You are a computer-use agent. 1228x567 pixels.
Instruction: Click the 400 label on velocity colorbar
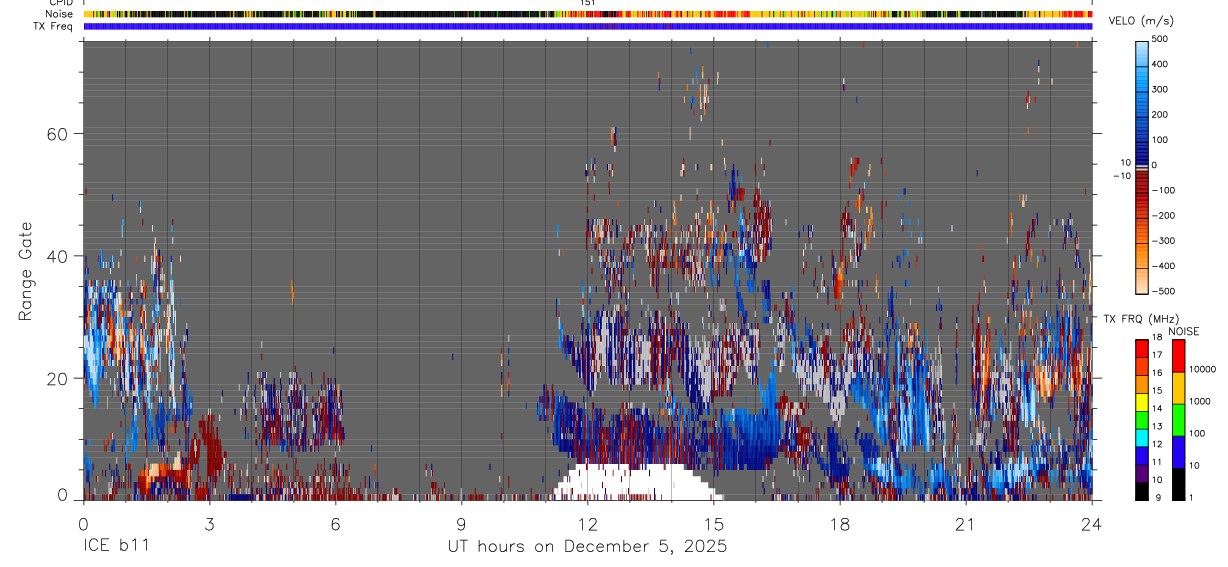pos(1160,64)
